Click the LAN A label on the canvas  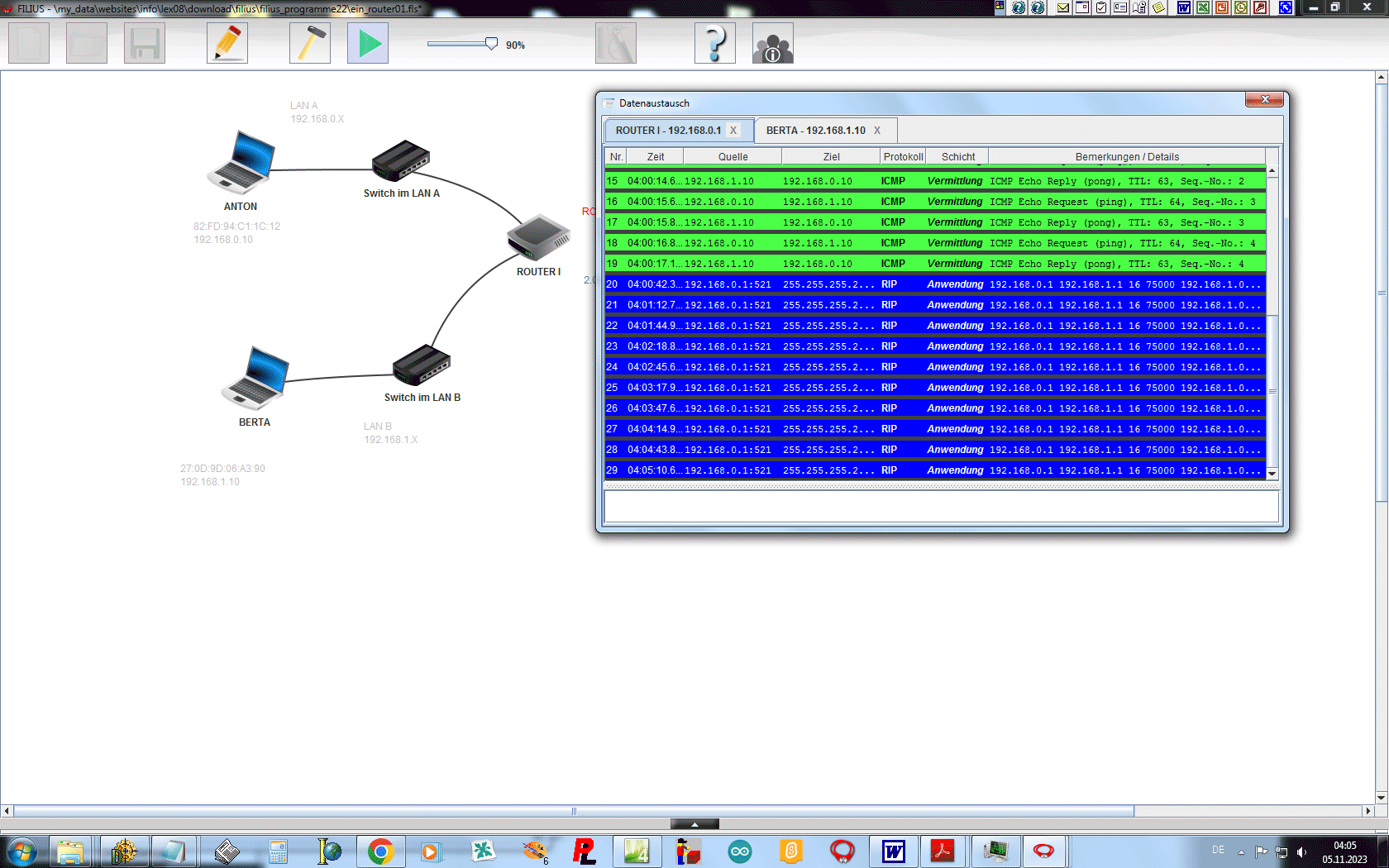tap(303, 106)
